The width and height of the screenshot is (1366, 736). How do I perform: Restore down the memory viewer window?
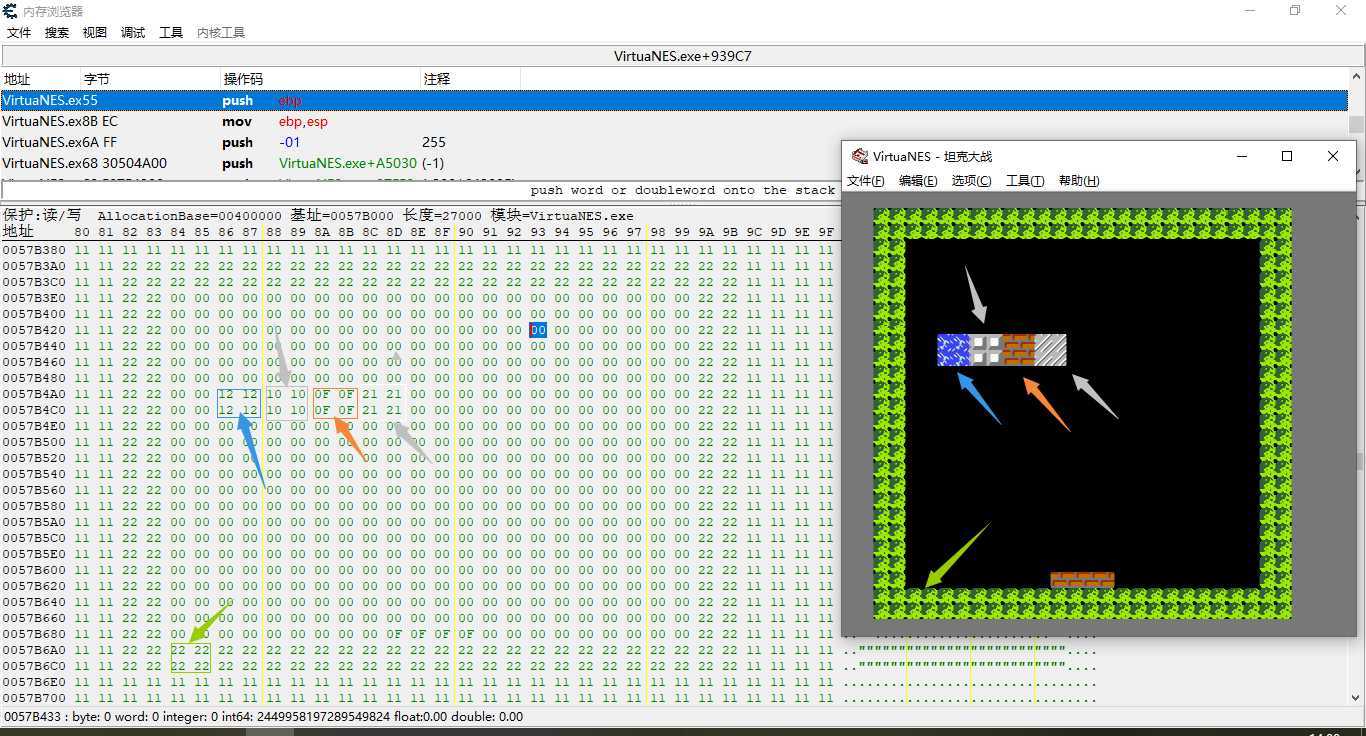(1295, 11)
